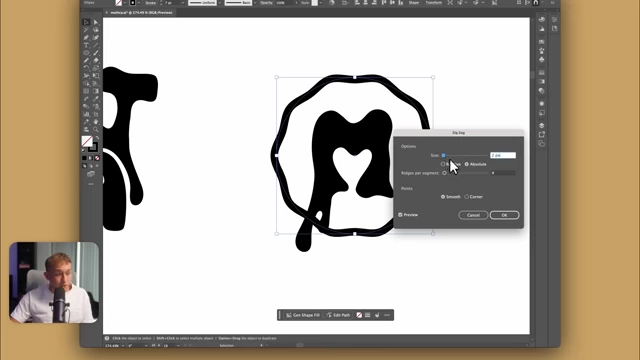
Task: Open the Uniform width profile dropdown
Action: pyautogui.click(x=220, y=3)
